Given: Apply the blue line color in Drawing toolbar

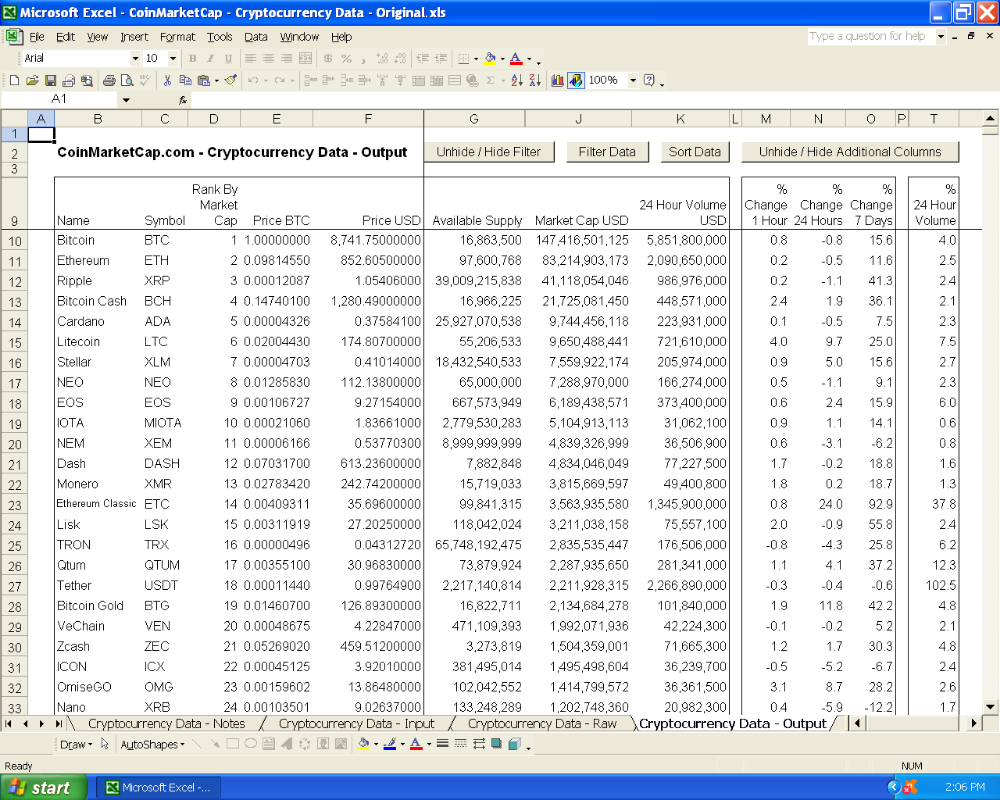Looking at the screenshot, I should 390,744.
